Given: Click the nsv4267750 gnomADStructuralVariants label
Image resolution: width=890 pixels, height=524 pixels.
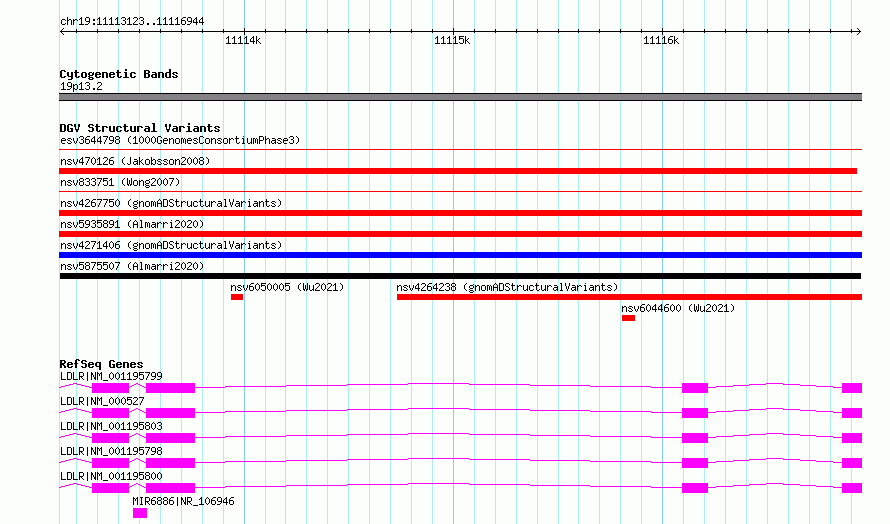Looking at the screenshot, I should pos(171,203).
